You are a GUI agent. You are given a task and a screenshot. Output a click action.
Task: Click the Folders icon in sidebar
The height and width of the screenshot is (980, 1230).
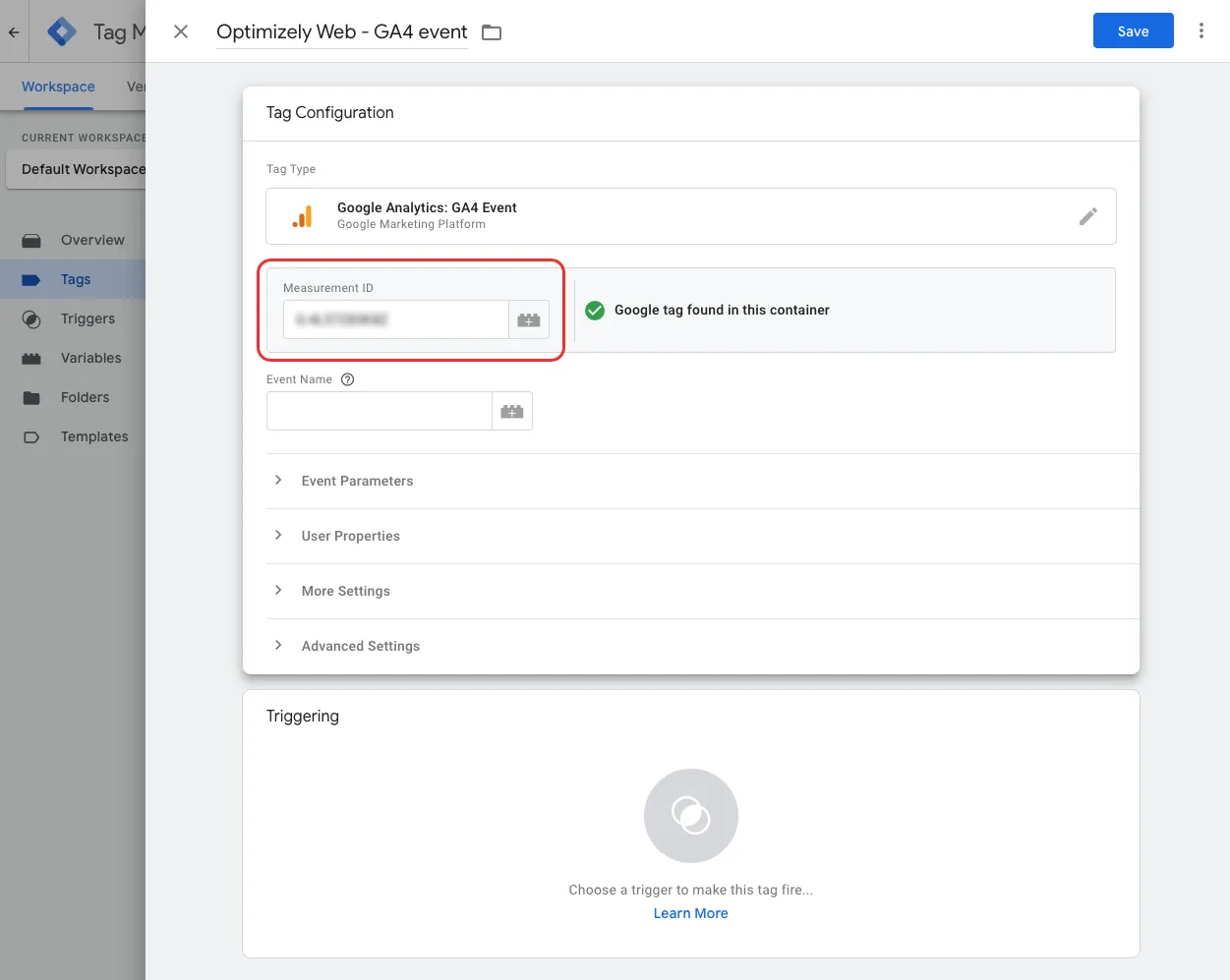pos(31,398)
